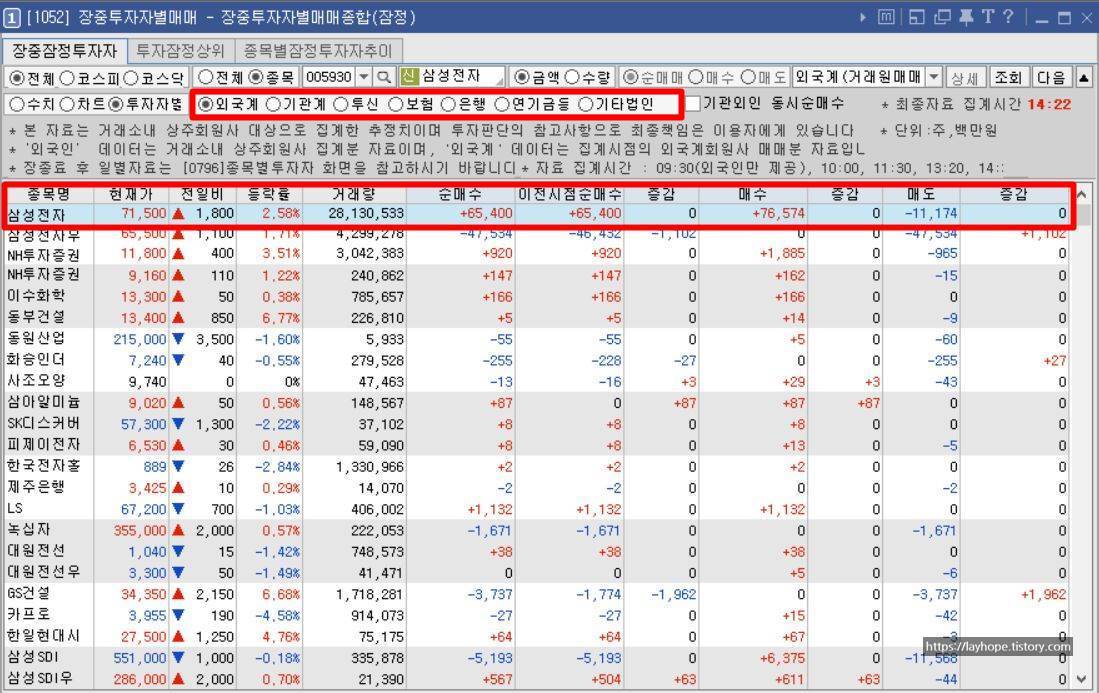Screen dimensions: 1099x693
Task: Select the 코스피 radio button
Action: (x=67, y=78)
